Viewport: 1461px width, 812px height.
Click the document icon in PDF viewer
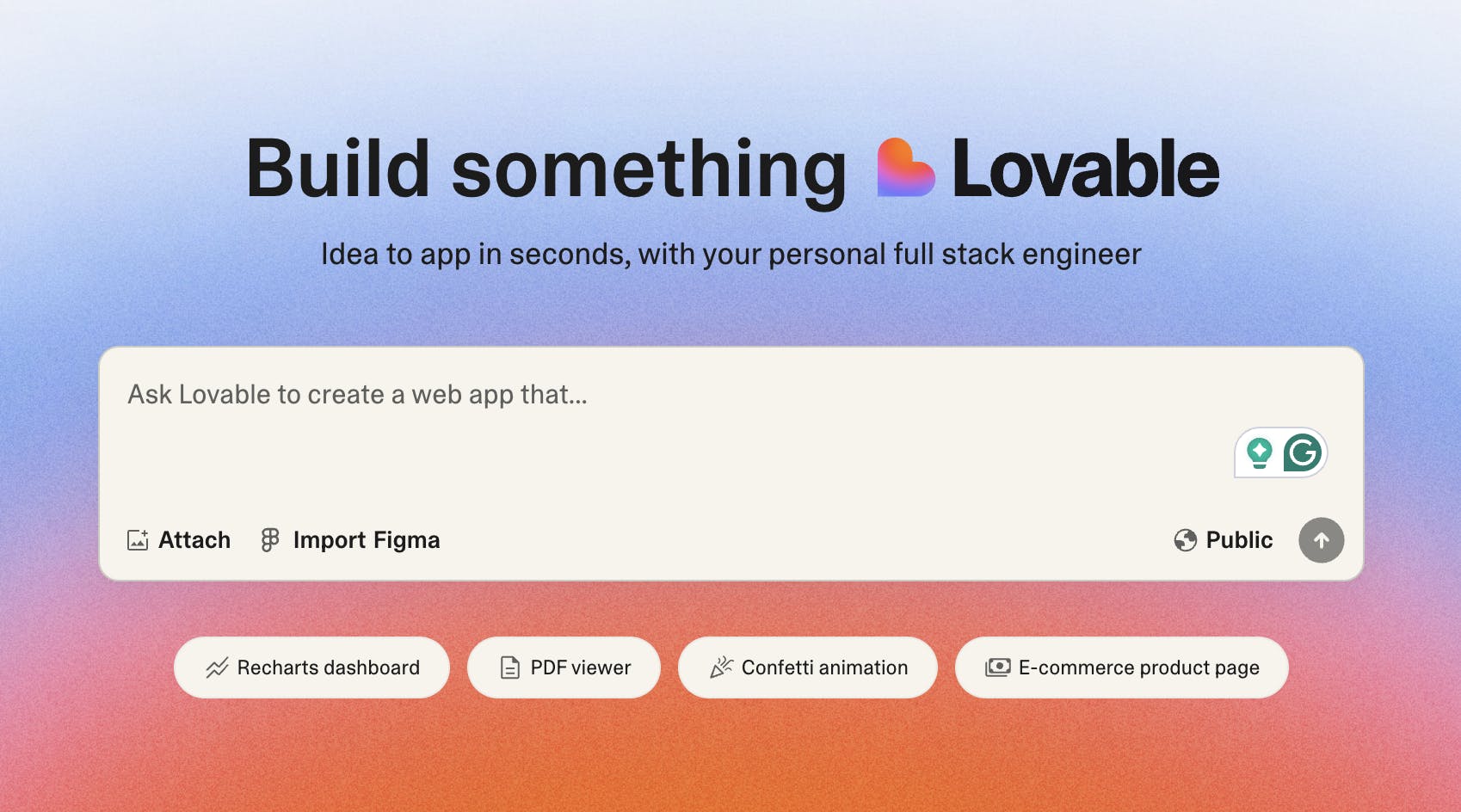coord(510,667)
